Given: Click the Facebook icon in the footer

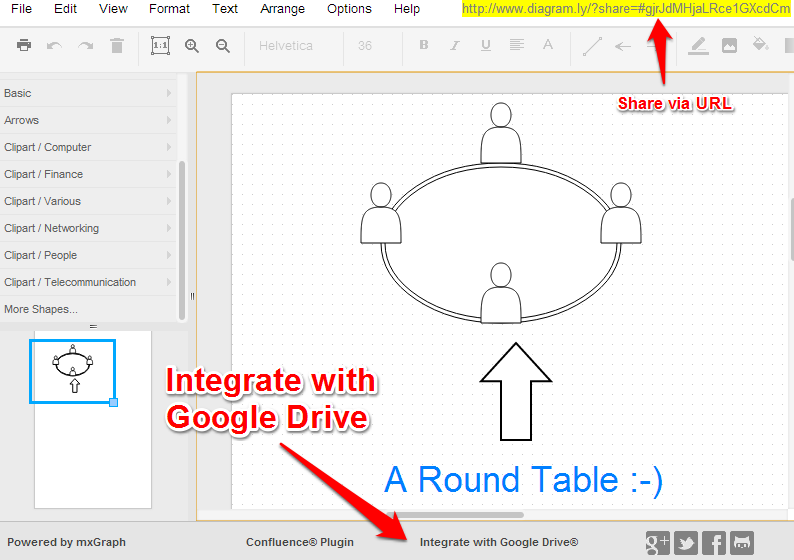Looking at the screenshot, I should 713,543.
